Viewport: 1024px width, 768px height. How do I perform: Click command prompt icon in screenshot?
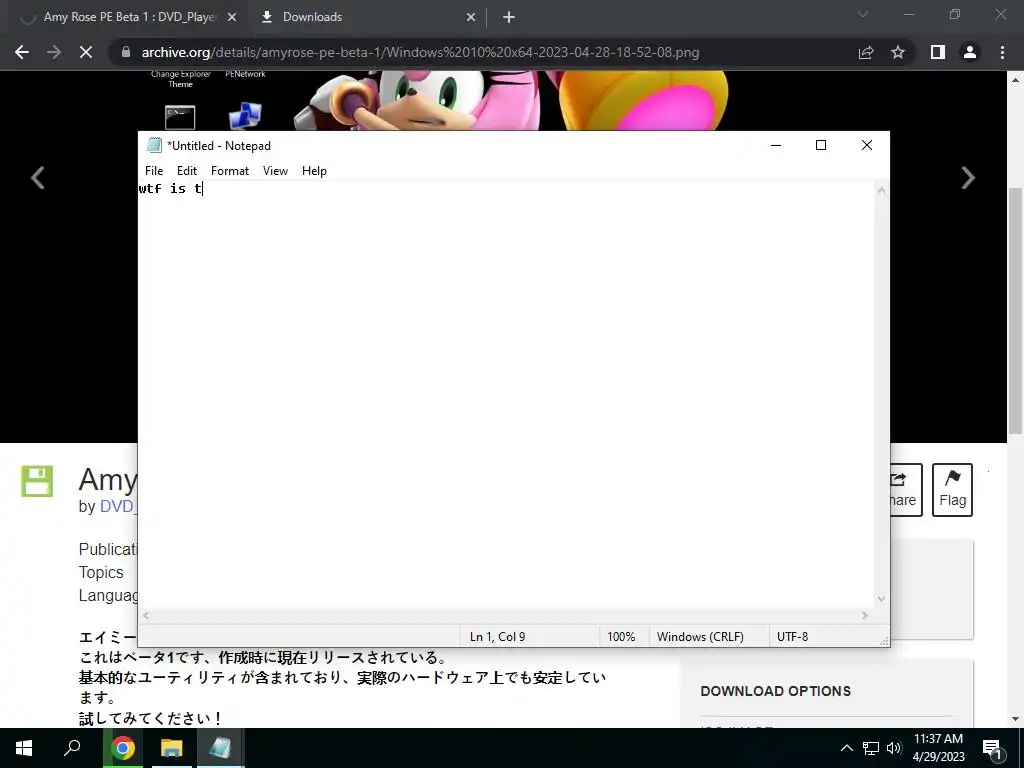coord(180,118)
